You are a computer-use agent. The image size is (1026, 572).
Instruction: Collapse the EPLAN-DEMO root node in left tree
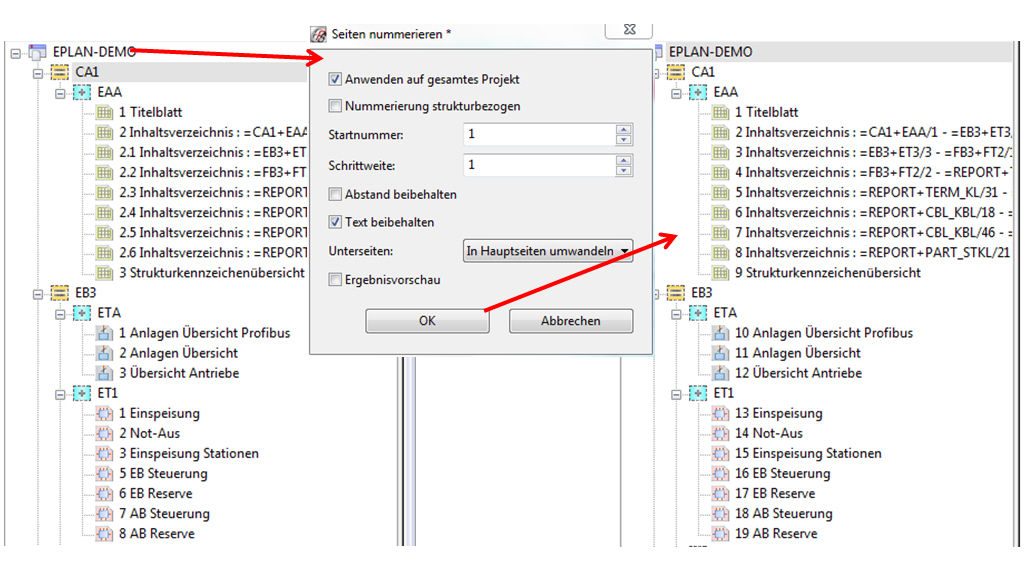(x=16, y=53)
